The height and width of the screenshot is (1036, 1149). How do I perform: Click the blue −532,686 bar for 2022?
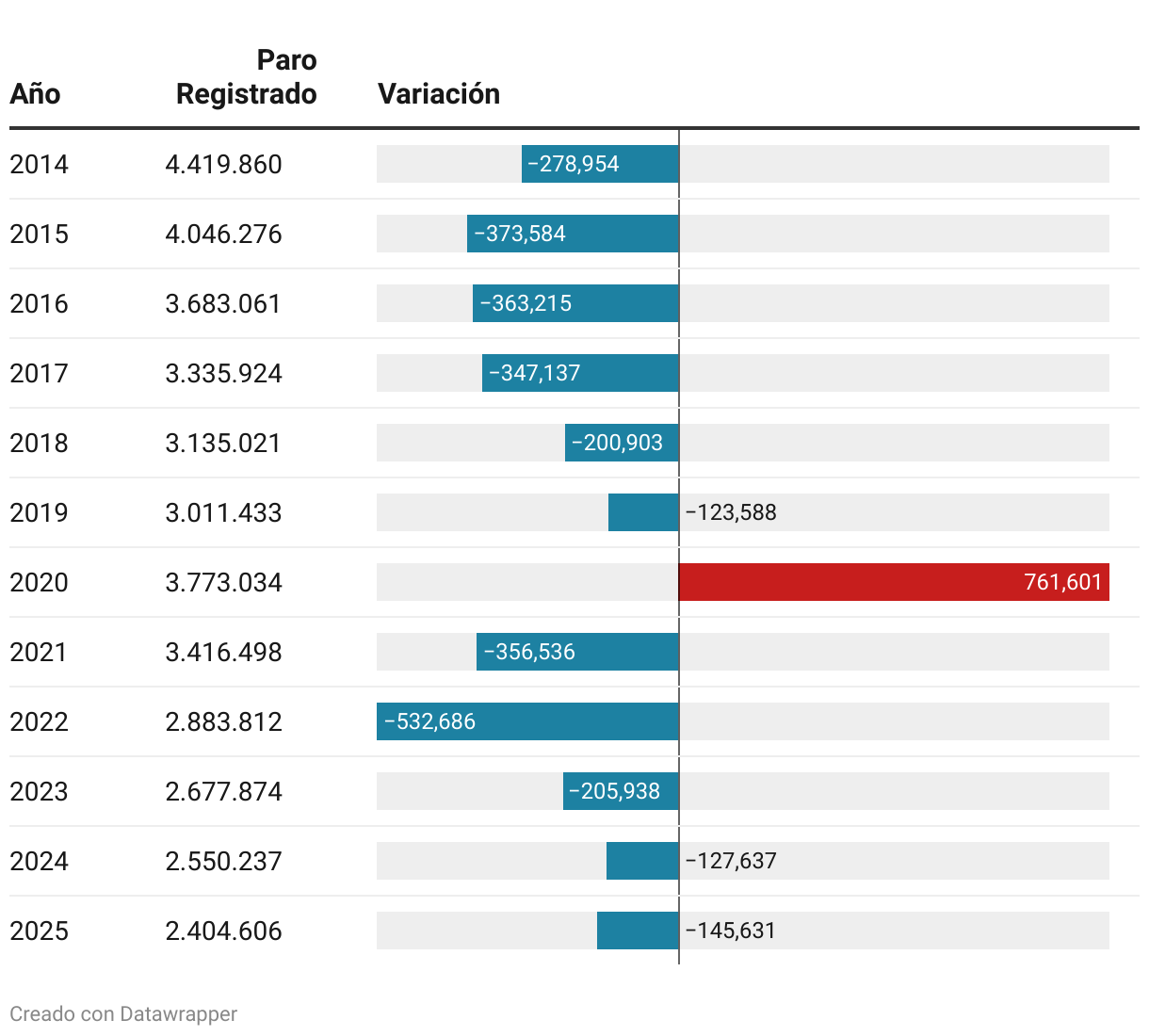pos(527,721)
